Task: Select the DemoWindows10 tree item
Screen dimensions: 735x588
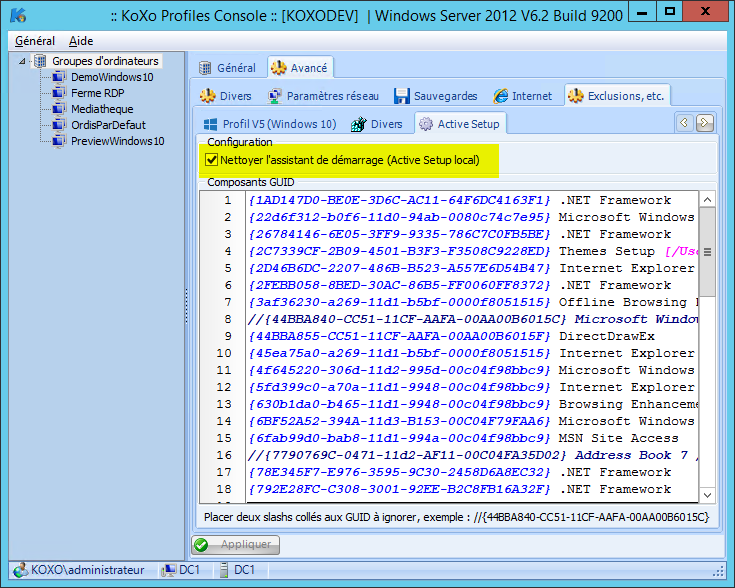Action: [x=112, y=77]
